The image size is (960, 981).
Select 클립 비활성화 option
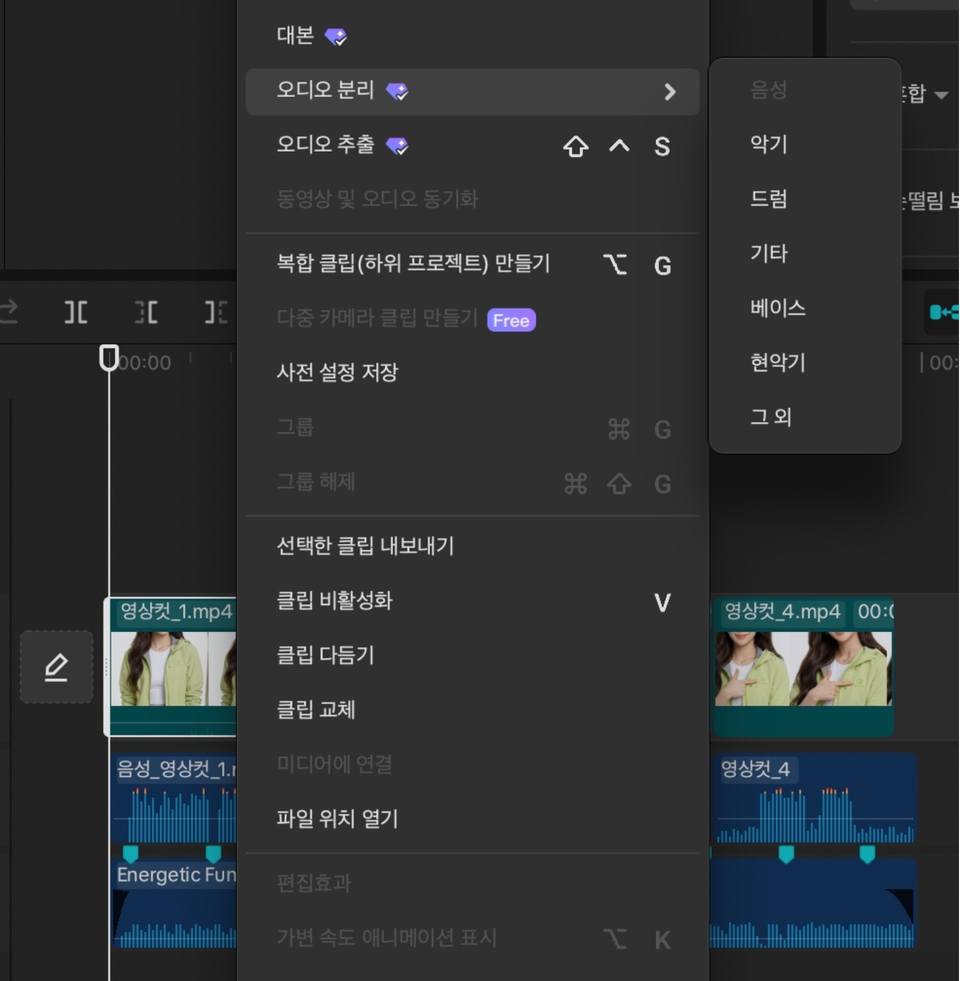472,601
